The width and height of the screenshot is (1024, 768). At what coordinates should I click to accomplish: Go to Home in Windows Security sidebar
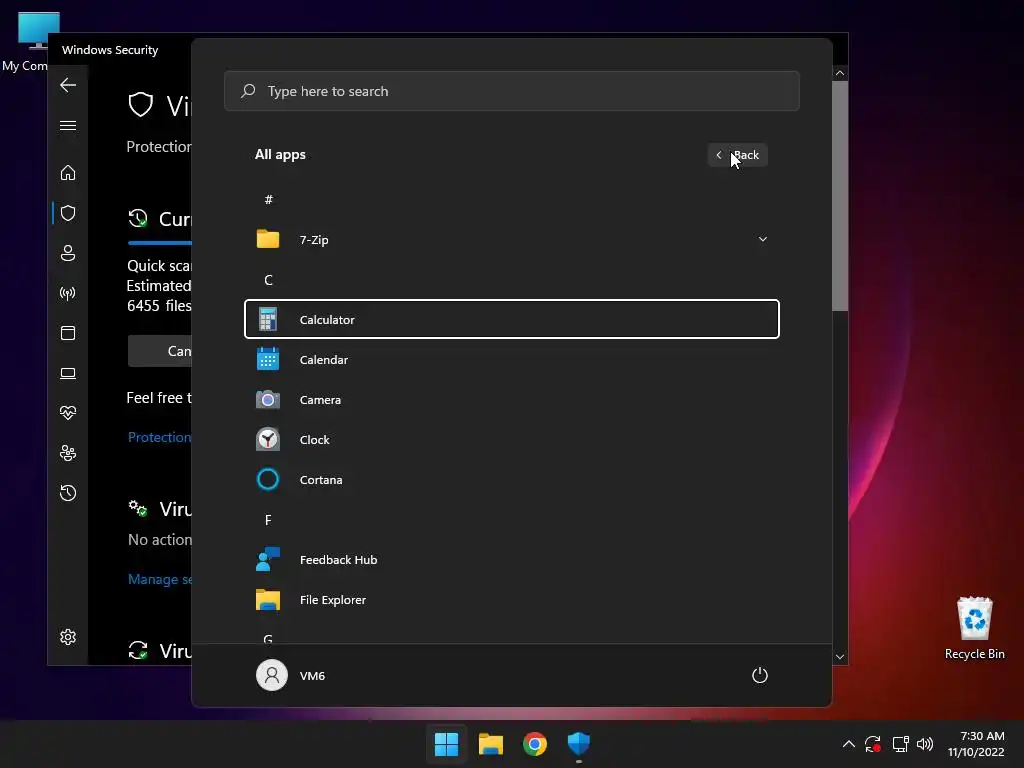pos(68,173)
